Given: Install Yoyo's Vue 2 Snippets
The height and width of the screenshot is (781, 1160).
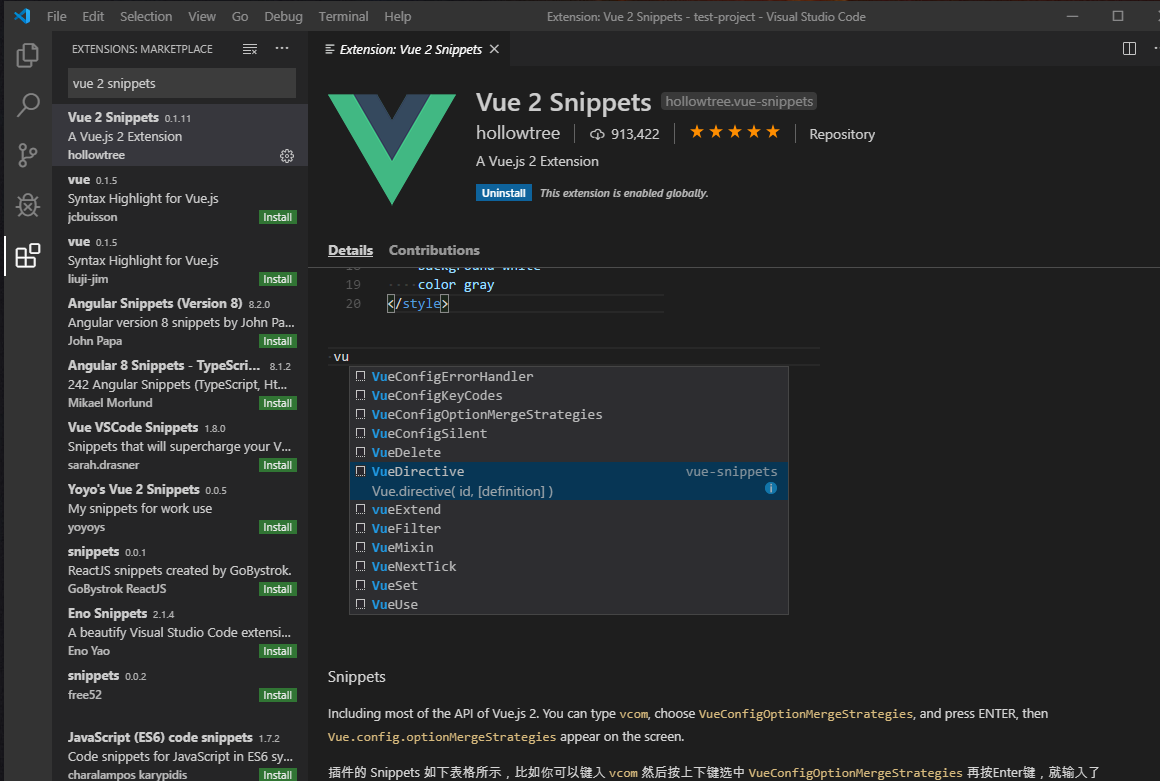Looking at the screenshot, I should [x=277, y=527].
